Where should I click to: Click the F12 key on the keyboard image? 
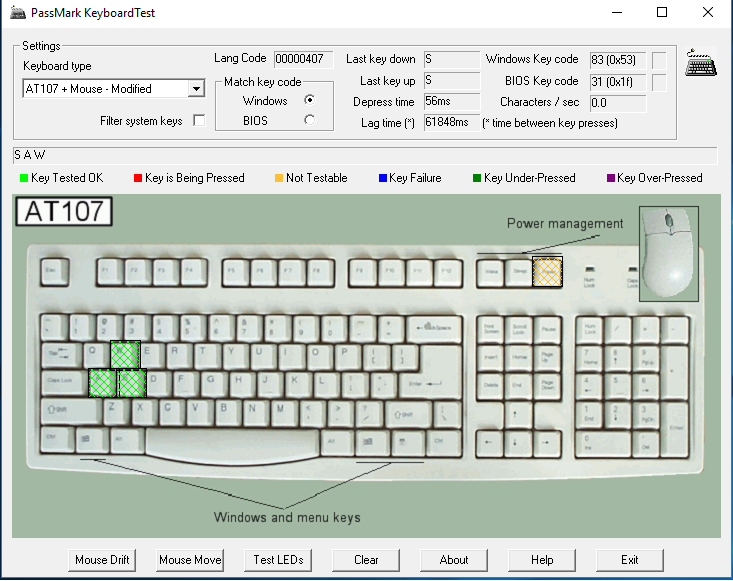pyautogui.click(x=448, y=272)
